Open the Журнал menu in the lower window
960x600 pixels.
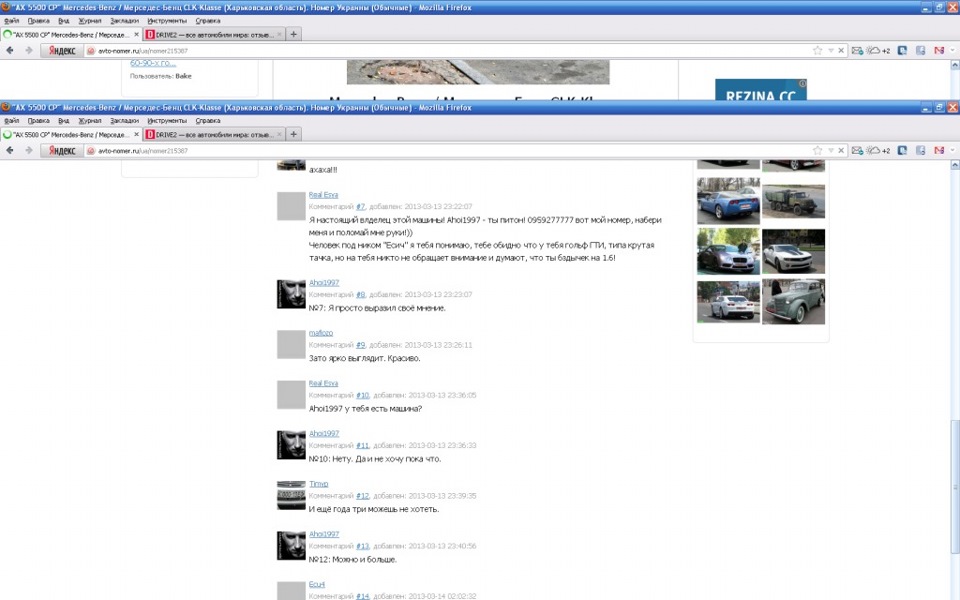pos(90,121)
